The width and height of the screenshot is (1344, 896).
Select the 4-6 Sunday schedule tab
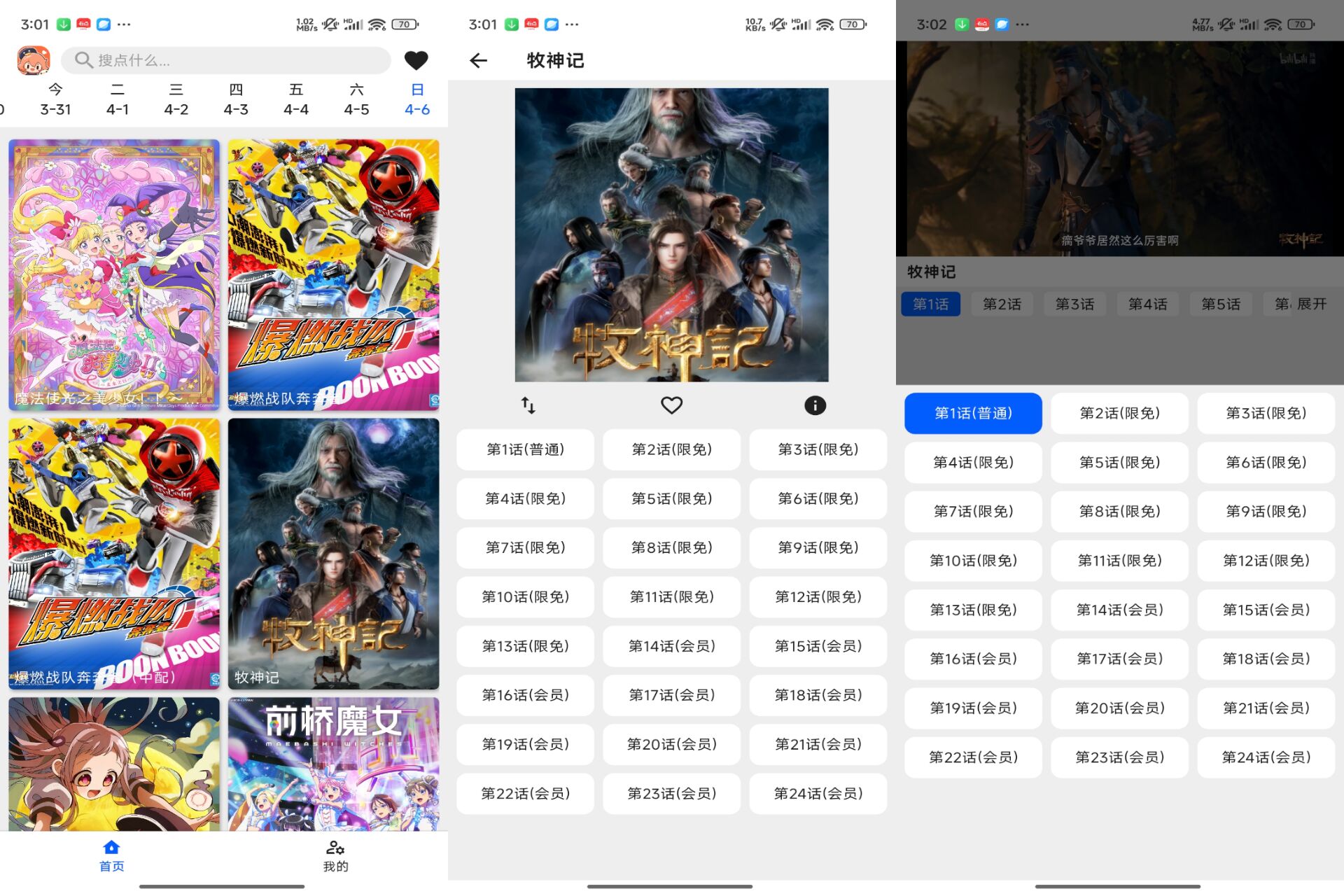coord(417,99)
